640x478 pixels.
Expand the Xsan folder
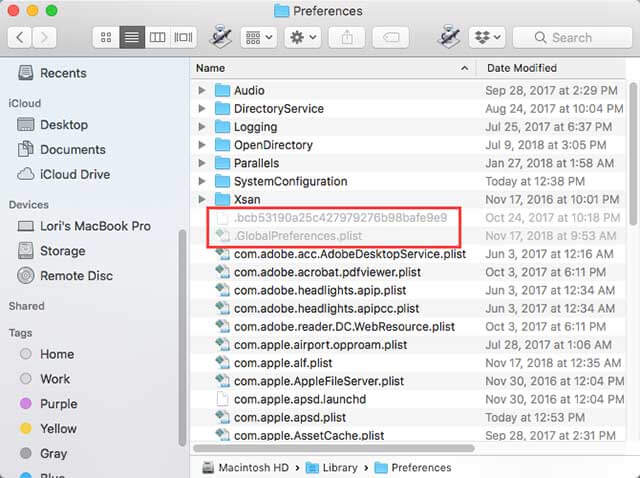[x=202, y=199]
